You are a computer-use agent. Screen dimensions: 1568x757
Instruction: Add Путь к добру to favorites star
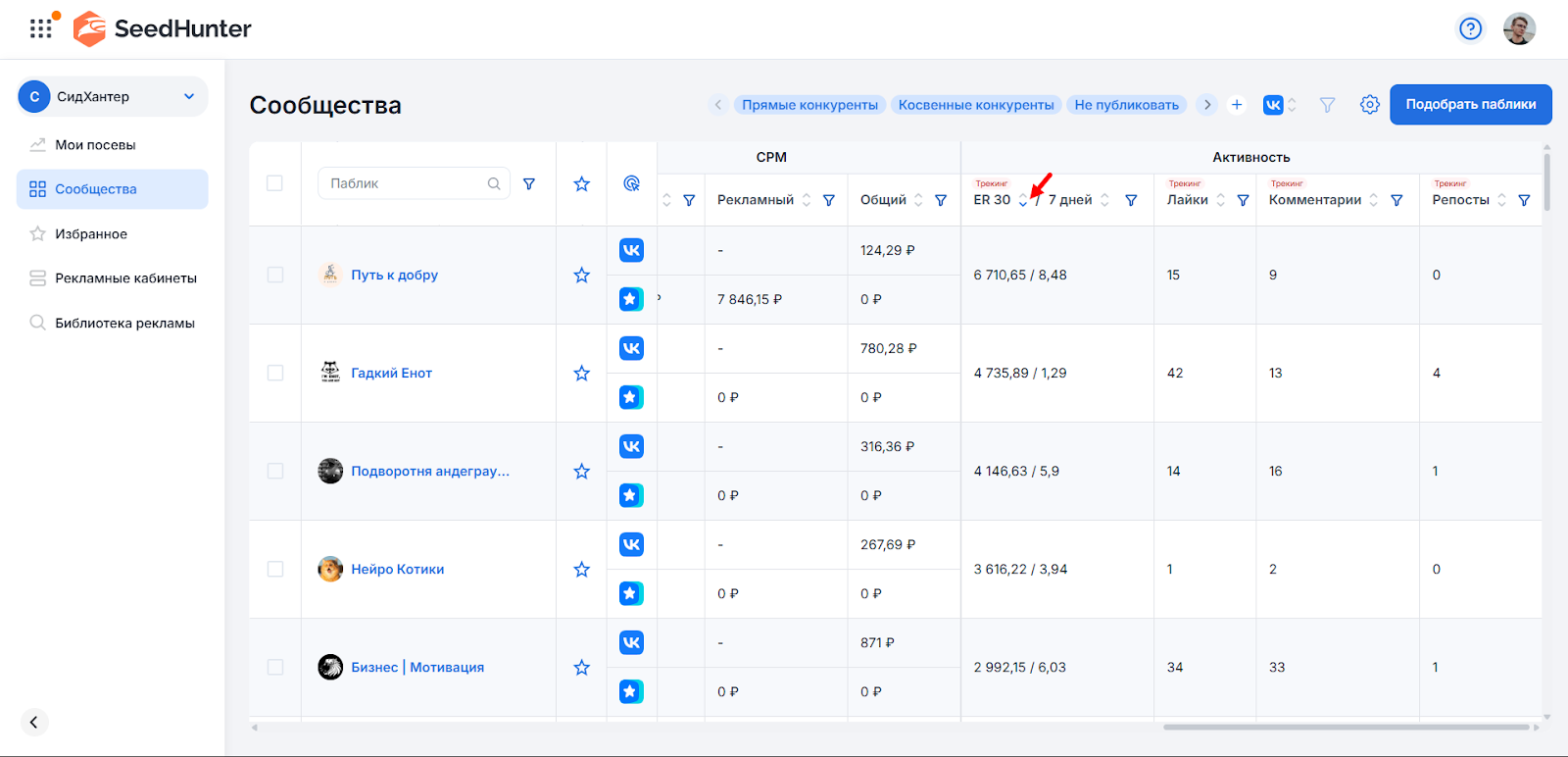pos(581,276)
